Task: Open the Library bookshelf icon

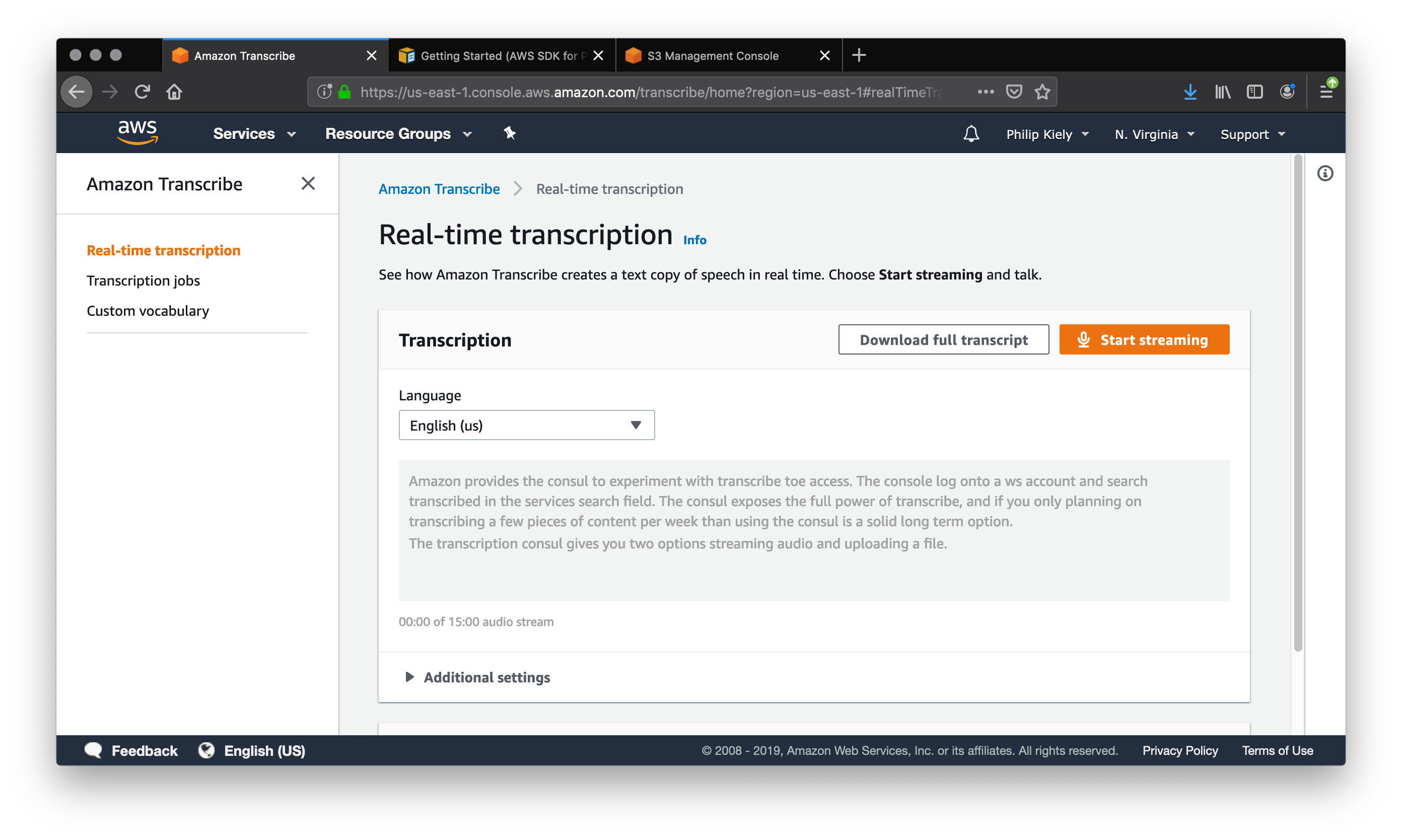Action: coord(1222,92)
